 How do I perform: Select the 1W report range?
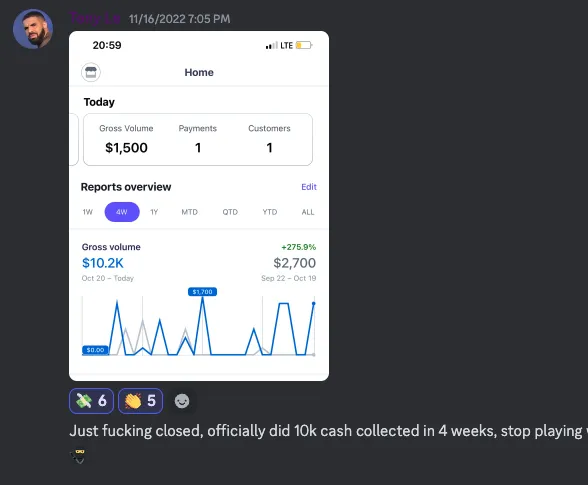(x=87, y=212)
